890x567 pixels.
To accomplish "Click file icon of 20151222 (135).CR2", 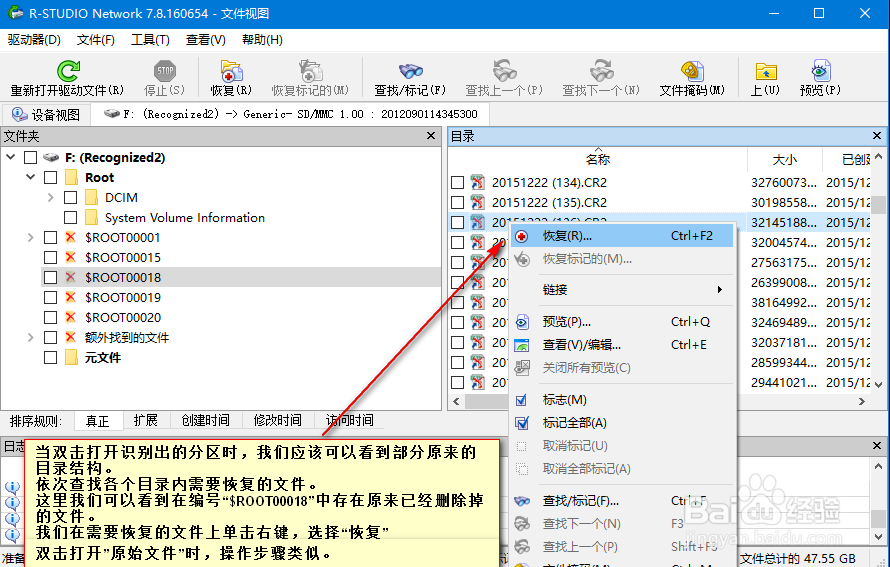I will click(x=478, y=202).
